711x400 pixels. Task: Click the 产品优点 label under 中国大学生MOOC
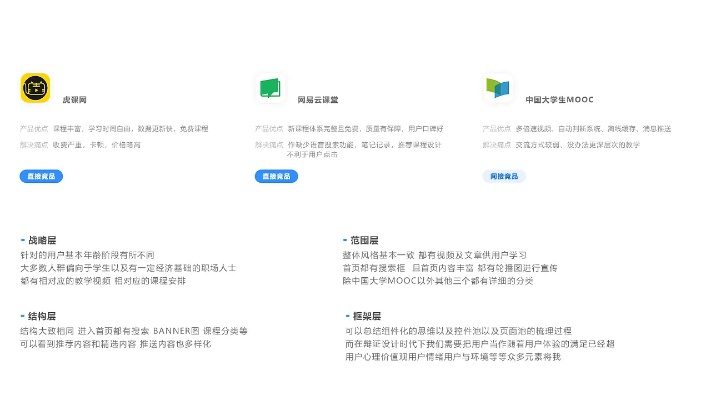tap(497, 128)
